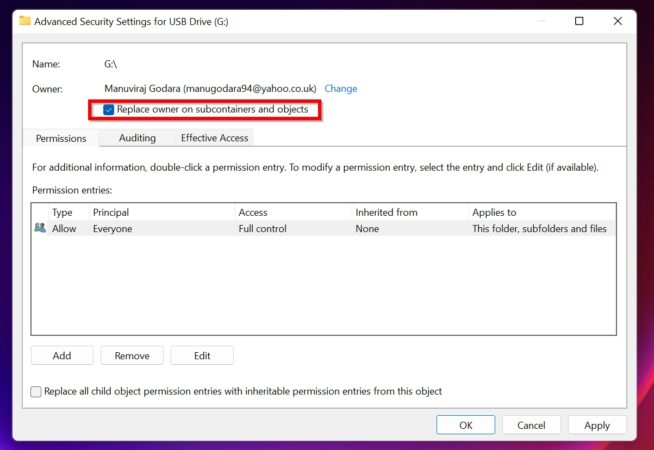
Task: Select the user group icon beside Everyone
Action: tap(40, 229)
